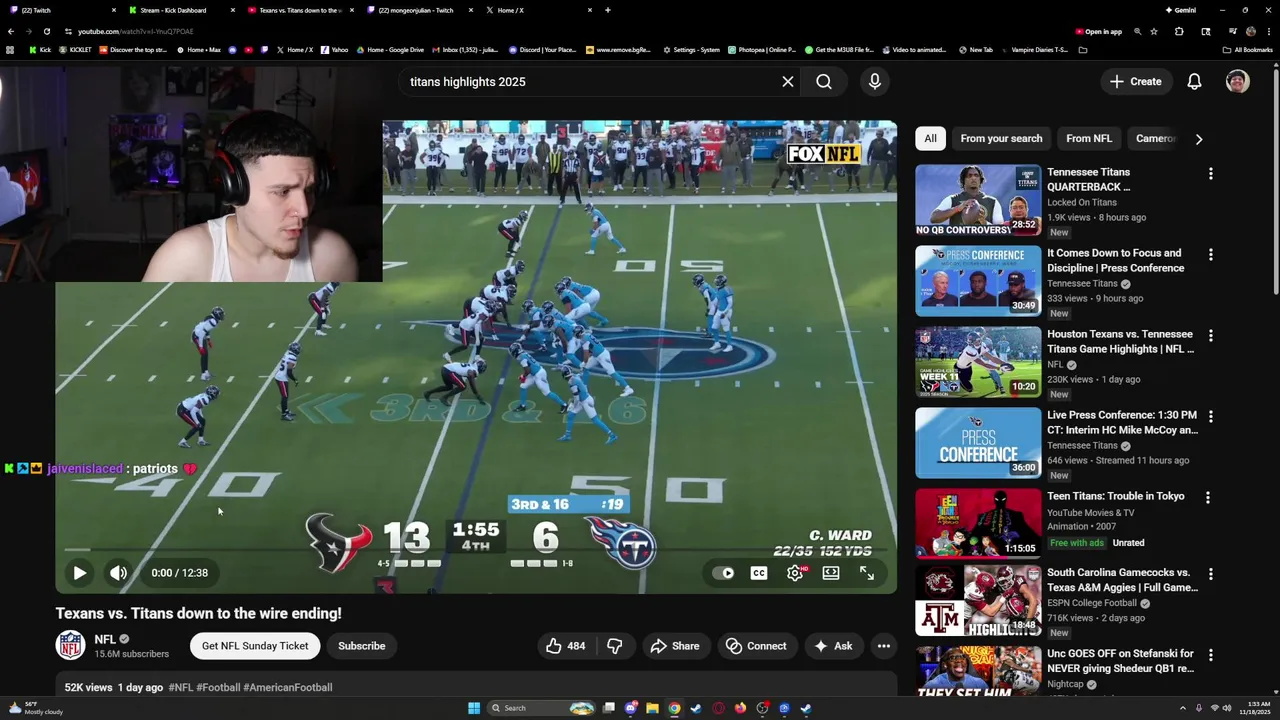Viewport: 1280px width, 720px height.
Task: Open the Game Highlights 10:20 thumbnail
Action: 978,362
